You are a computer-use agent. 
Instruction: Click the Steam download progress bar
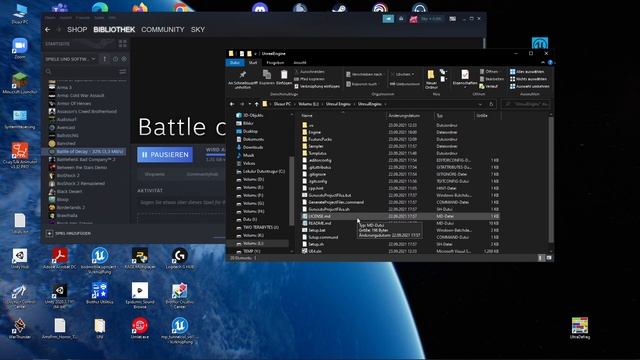[x=215, y=155]
